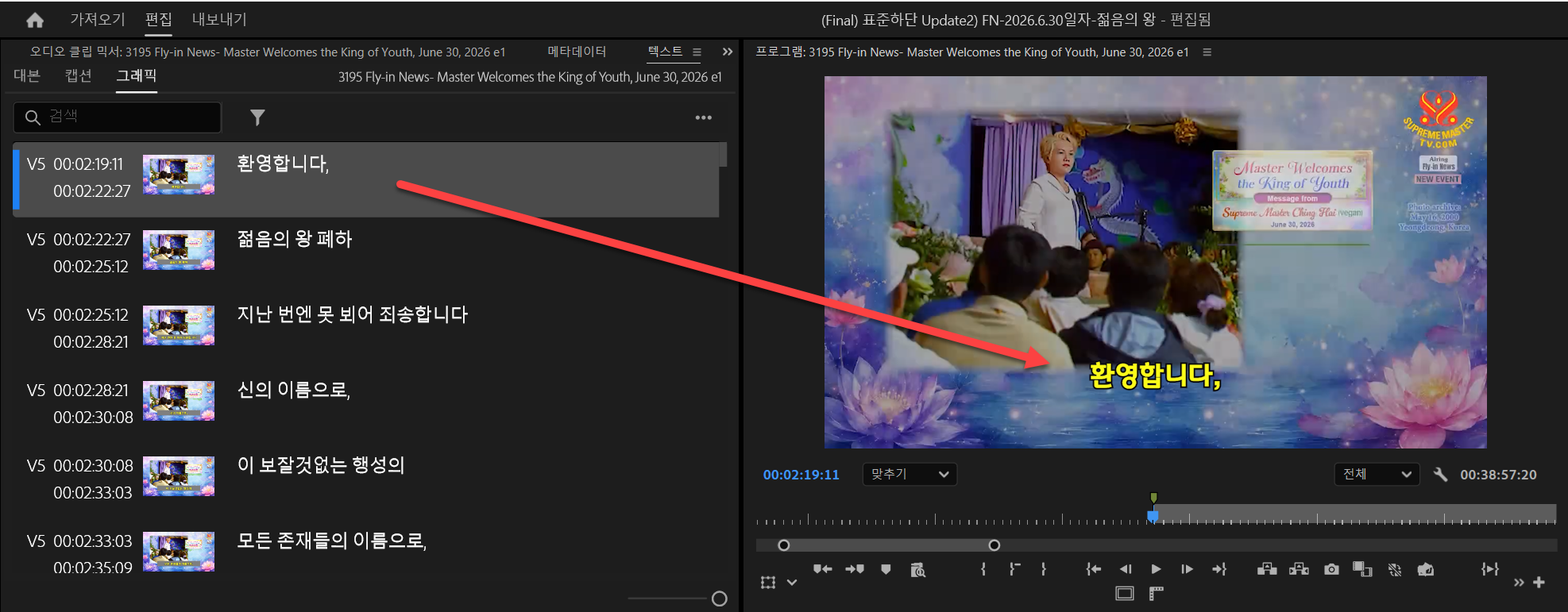Open the button editor plus icon
Viewport: 1568px width, 612px height.
(x=1539, y=583)
